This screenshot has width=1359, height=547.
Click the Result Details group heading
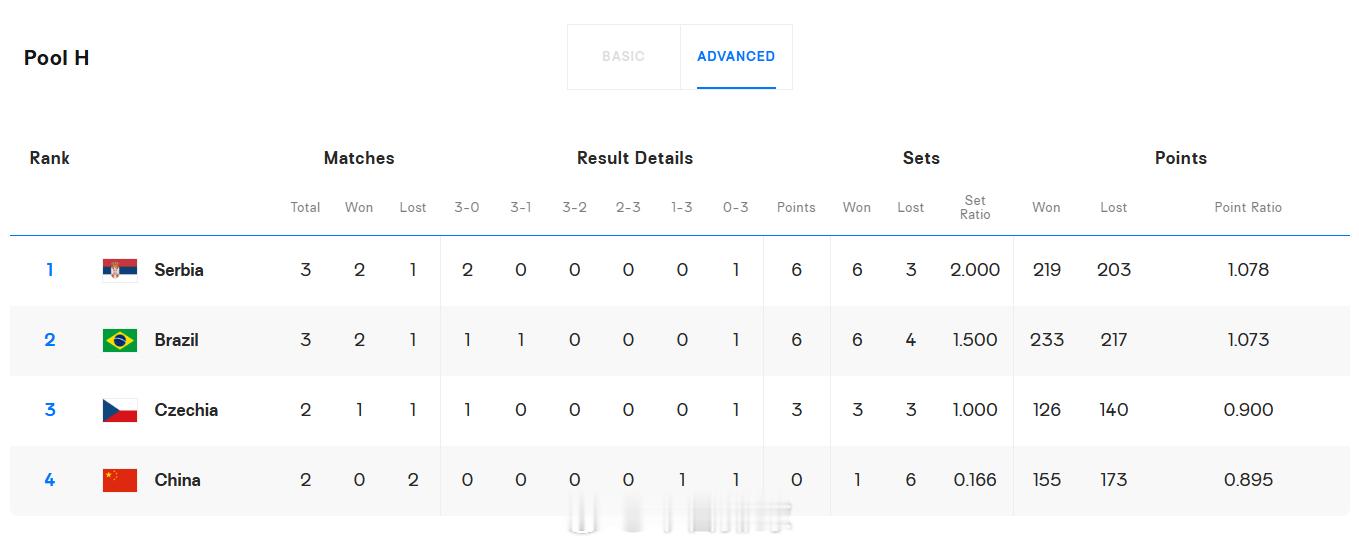click(x=635, y=158)
